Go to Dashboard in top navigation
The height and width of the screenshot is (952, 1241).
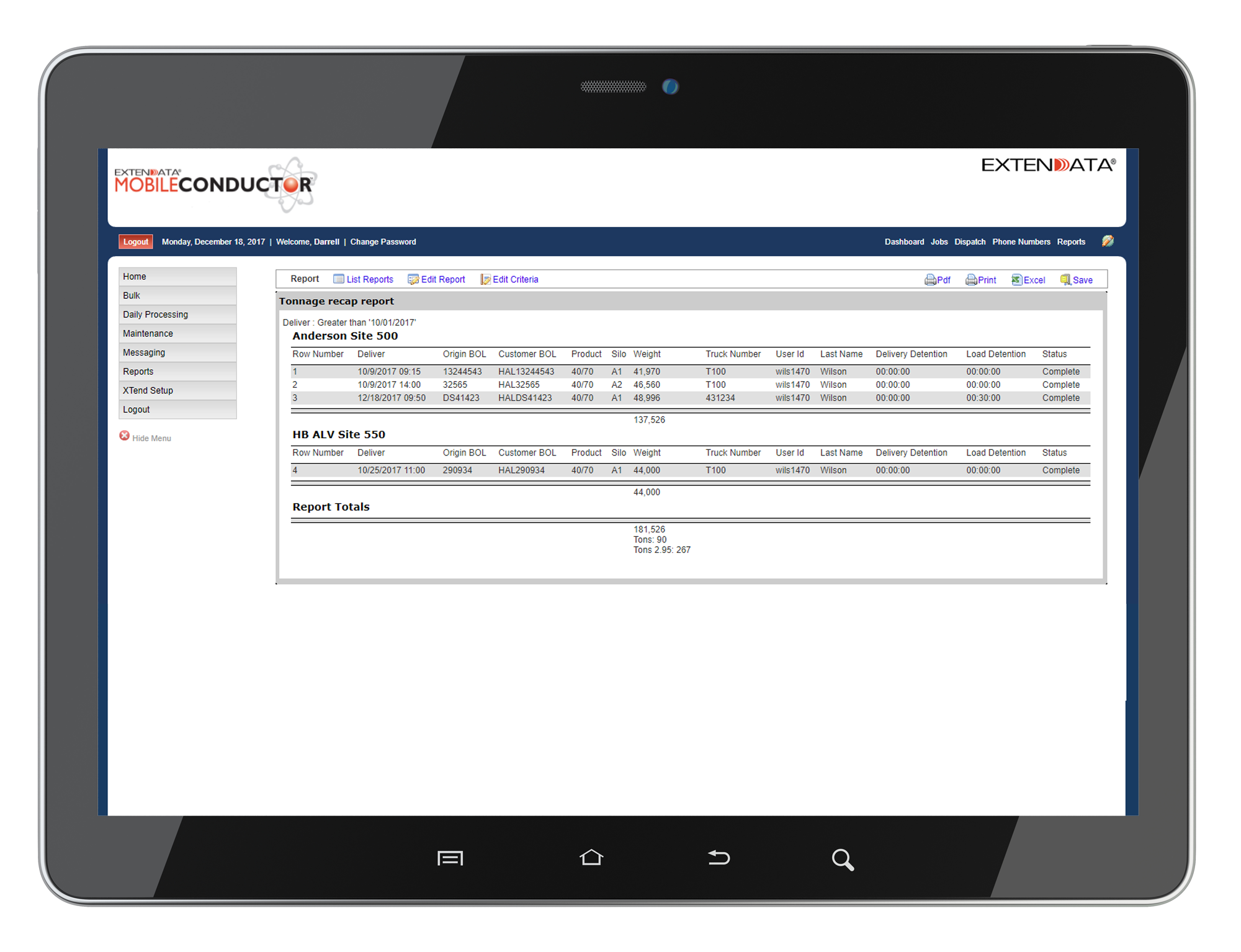point(904,242)
